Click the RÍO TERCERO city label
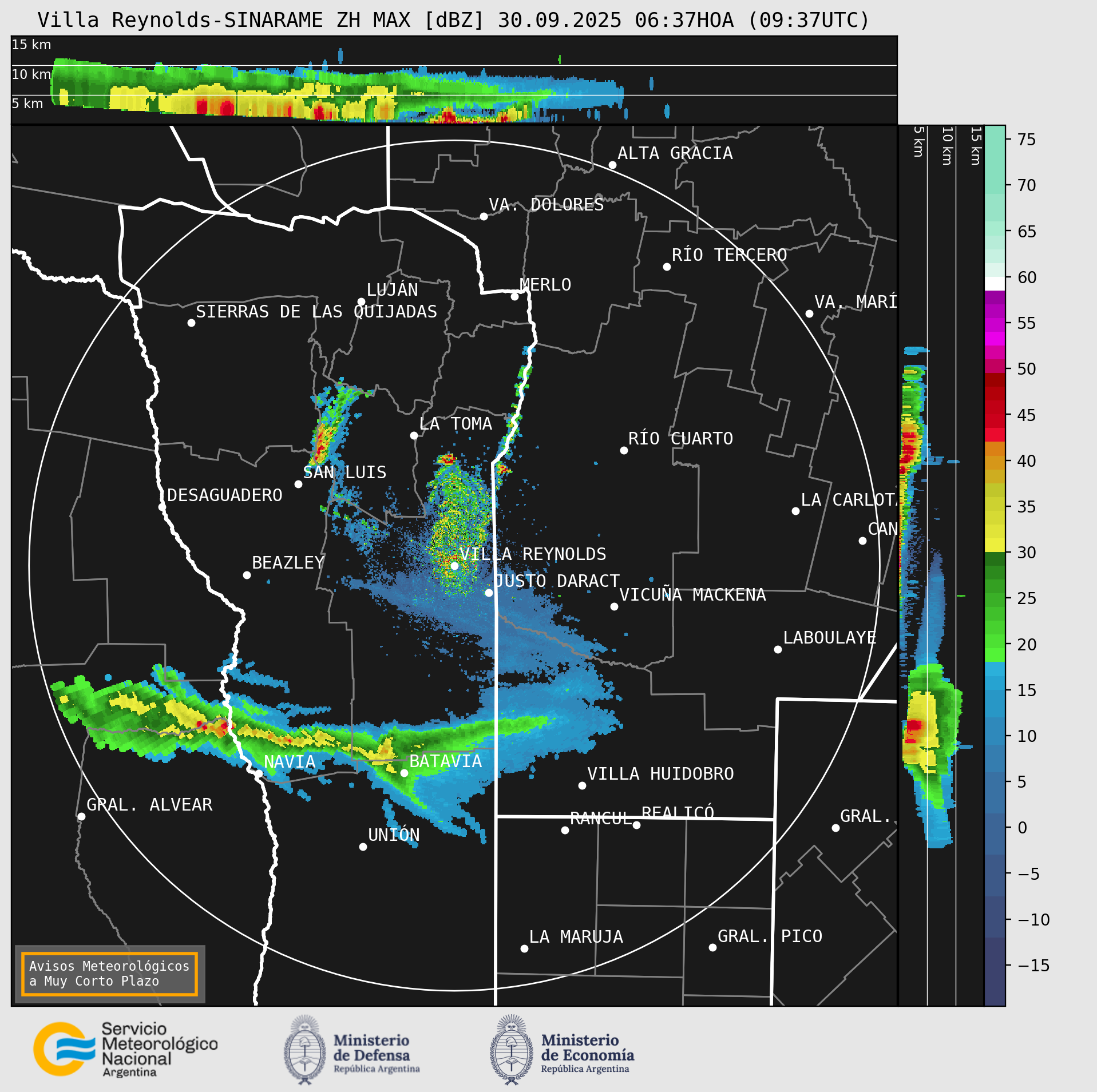 pyautogui.click(x=729, y=255)
